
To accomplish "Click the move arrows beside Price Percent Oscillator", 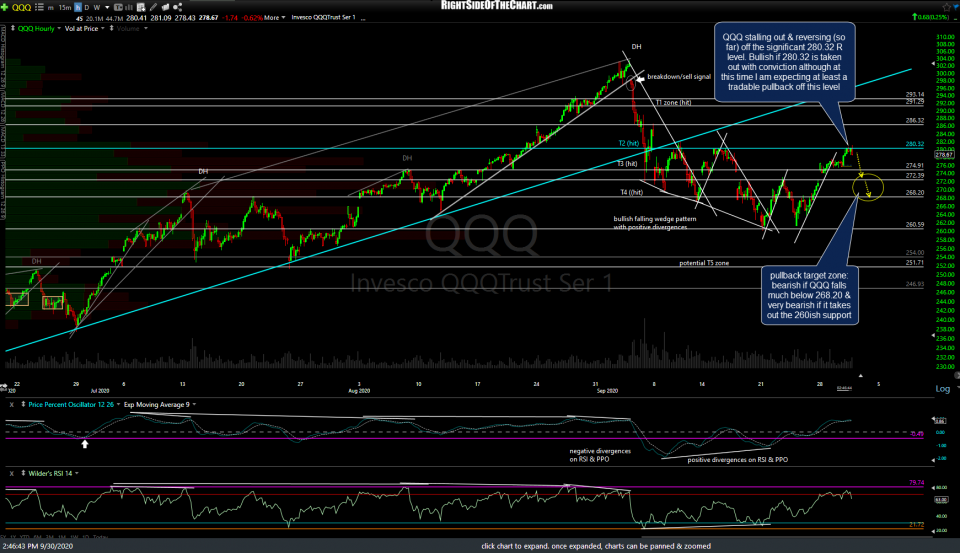I will (x=23, y=404).
